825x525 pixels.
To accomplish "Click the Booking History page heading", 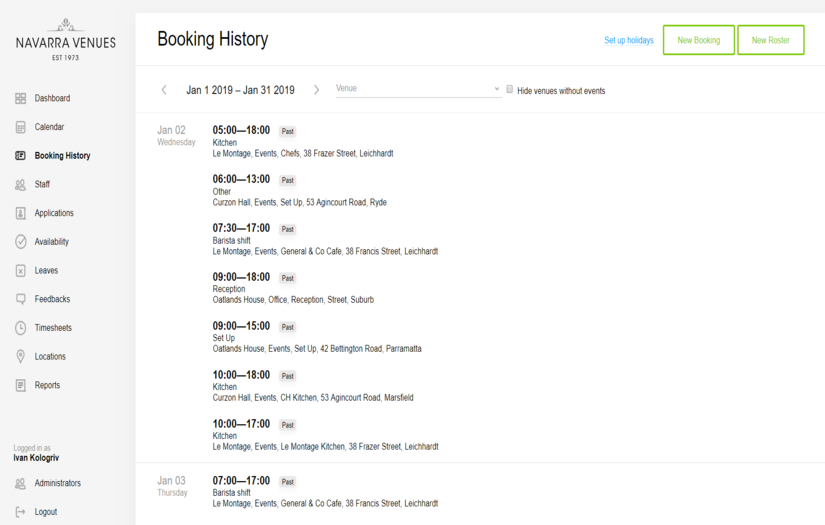I will tap(213, 39).
